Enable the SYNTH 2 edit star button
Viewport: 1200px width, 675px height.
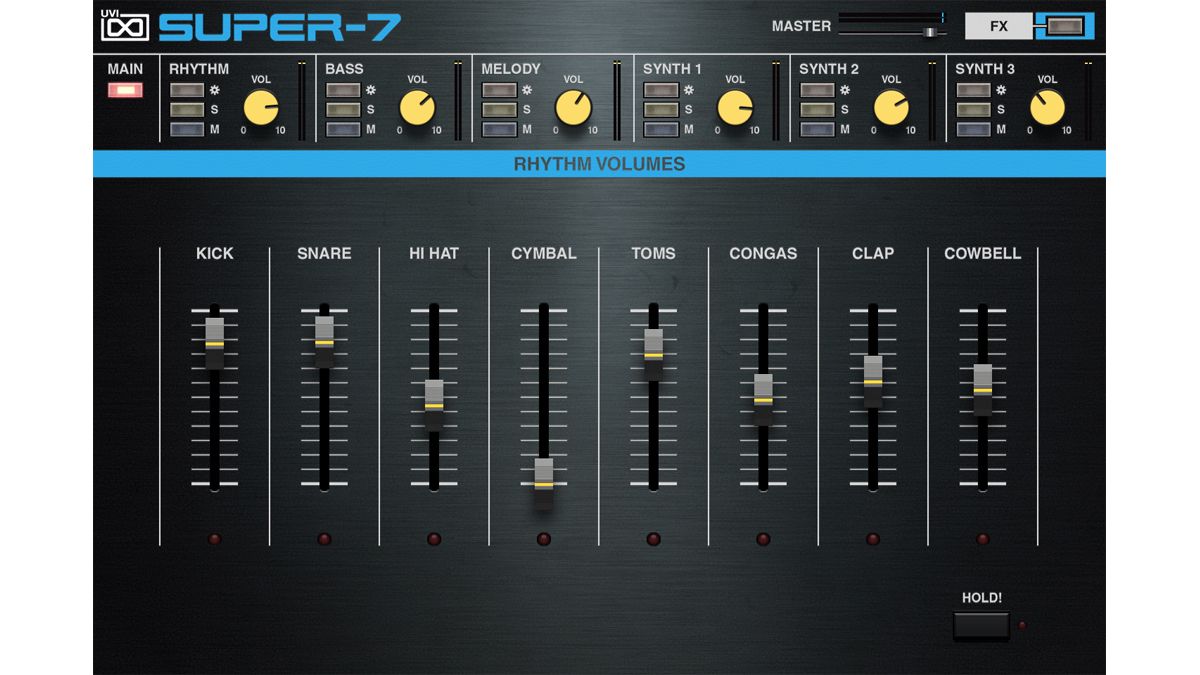point(817,90)
